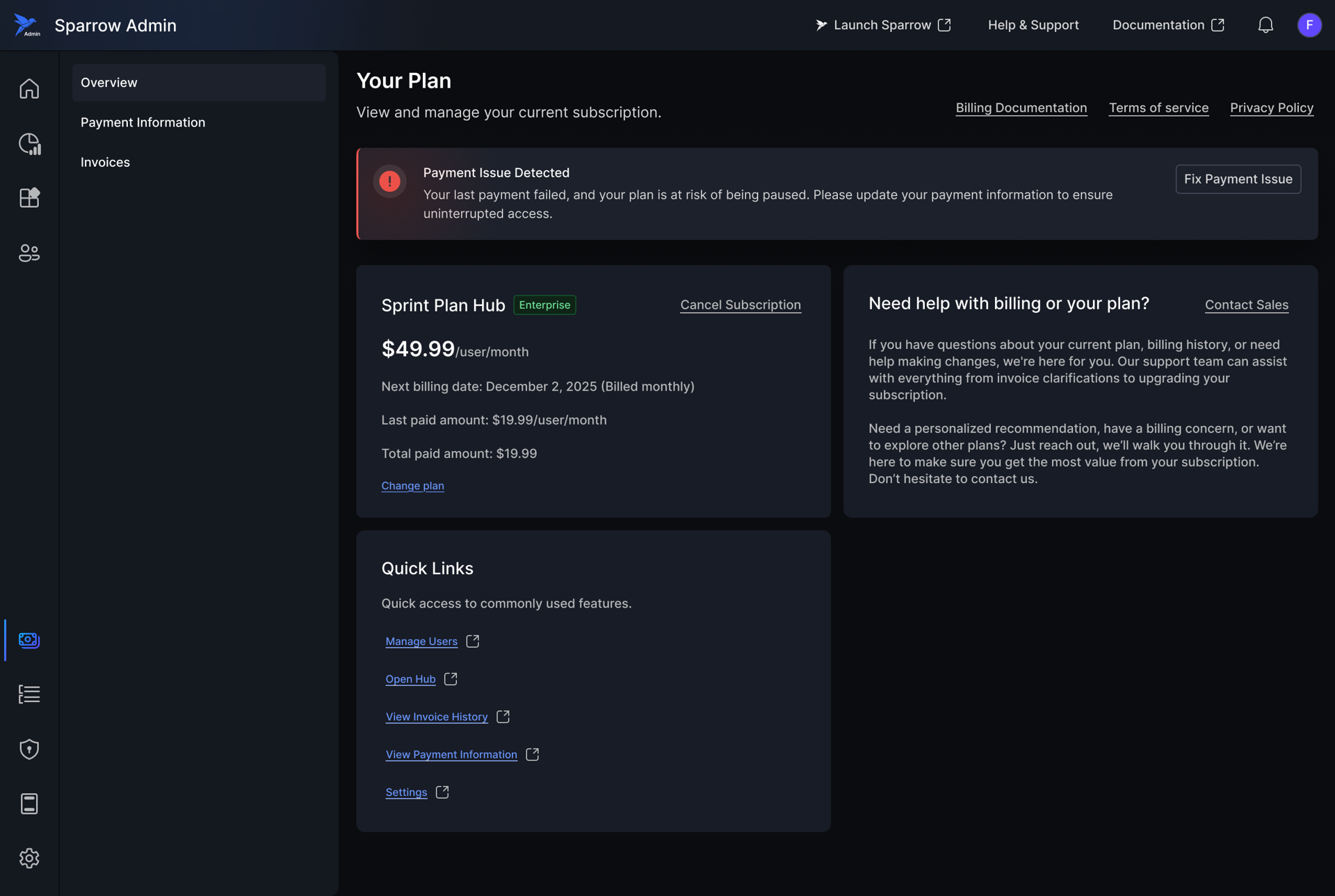Click the apps grid sidebar icon

pyautogui.click(x=29, y=198)
